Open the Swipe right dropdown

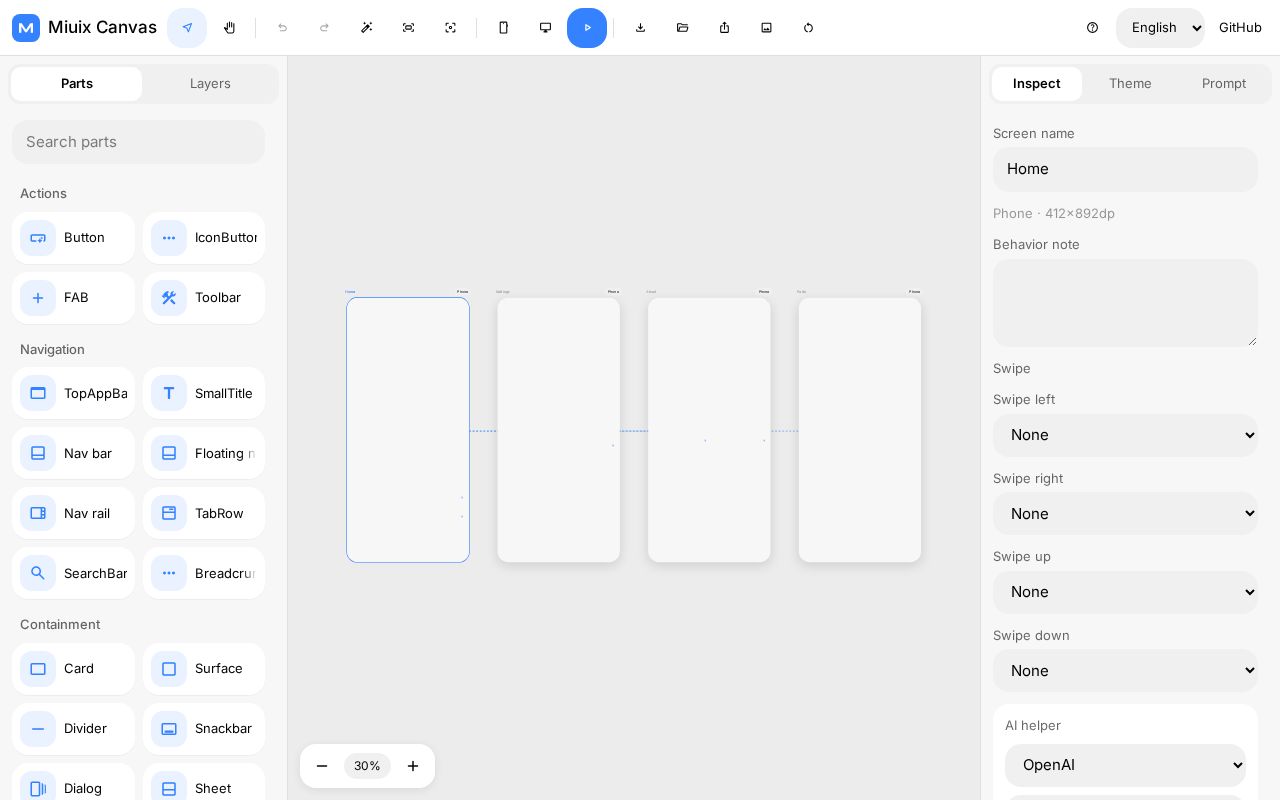1125,513
